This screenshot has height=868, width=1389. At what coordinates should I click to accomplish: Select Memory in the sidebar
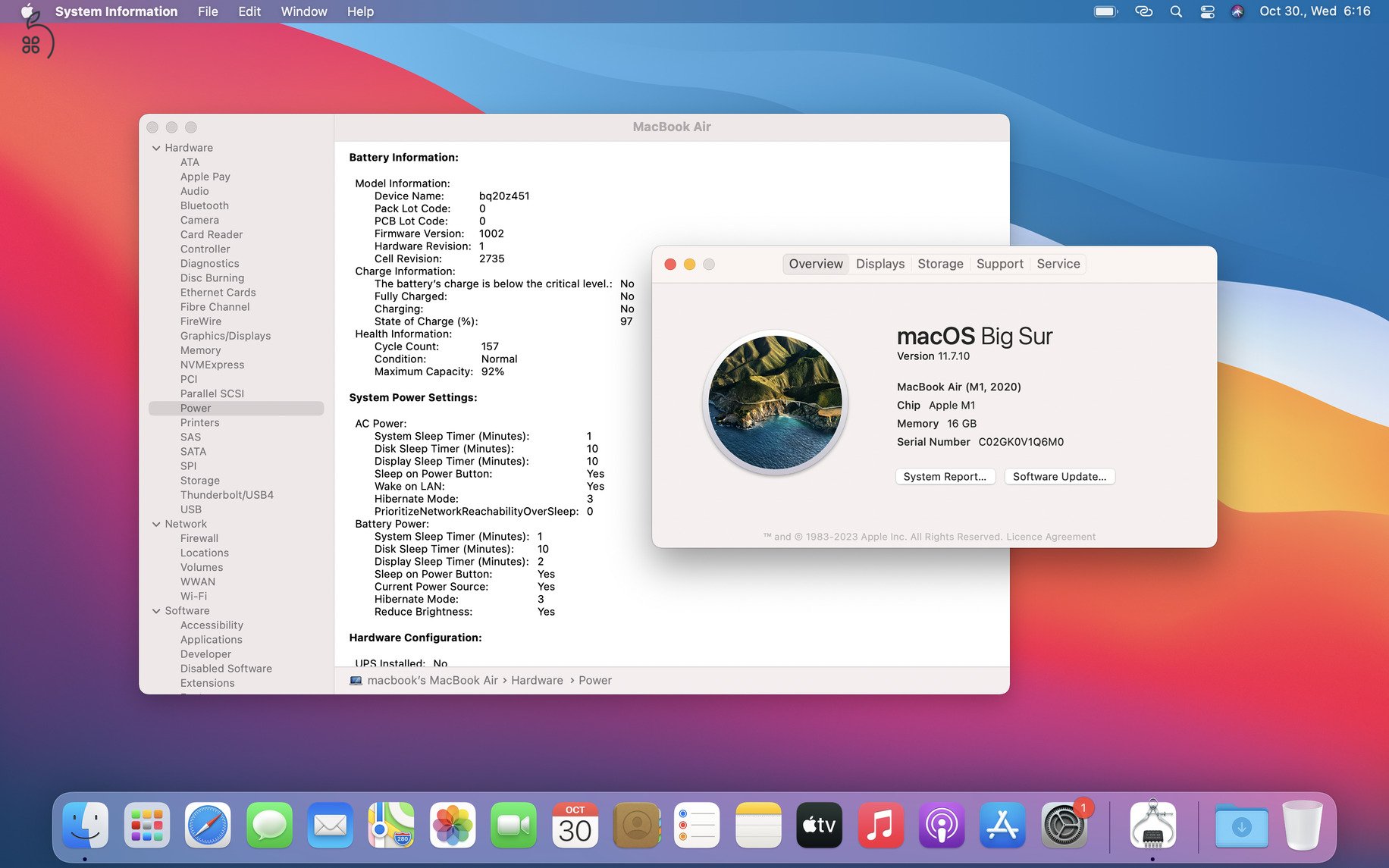pos(200,350)
